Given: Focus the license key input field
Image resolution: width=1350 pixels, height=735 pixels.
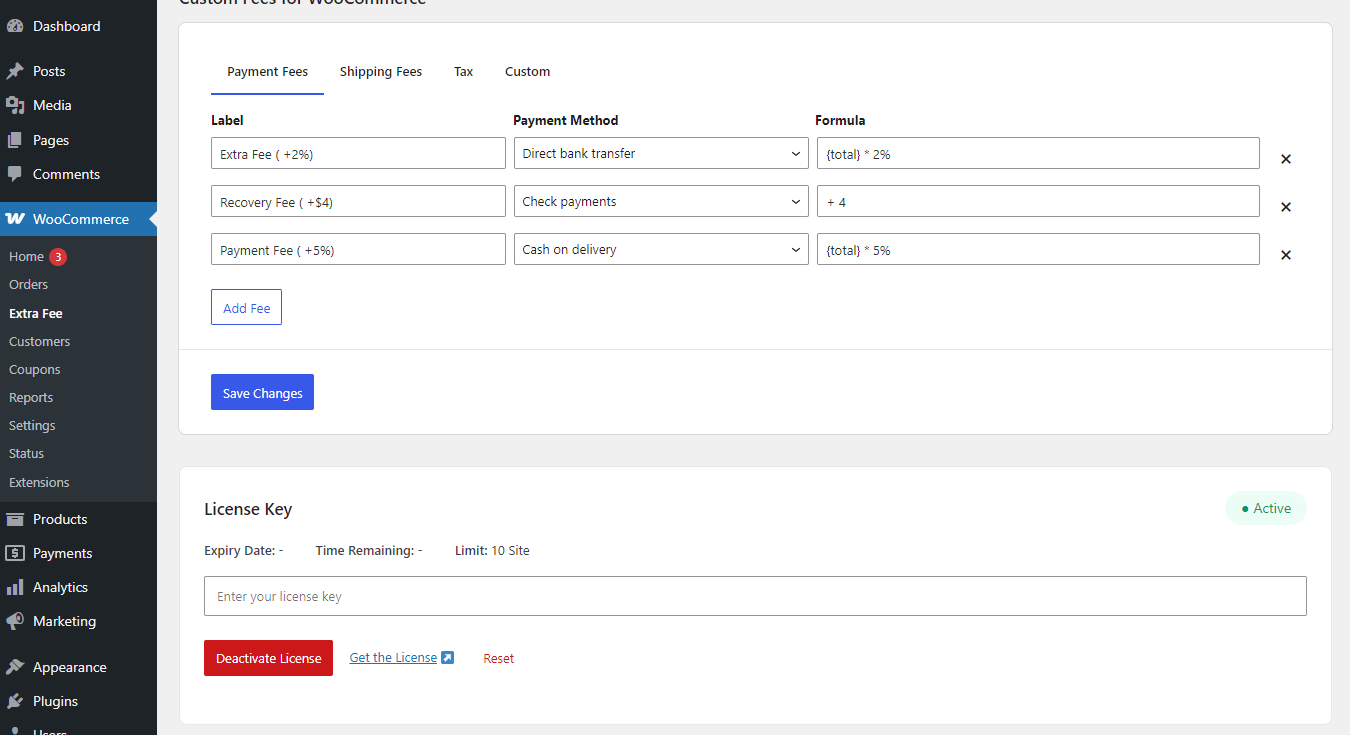Looking at the screenshot, I should point(755,597).
